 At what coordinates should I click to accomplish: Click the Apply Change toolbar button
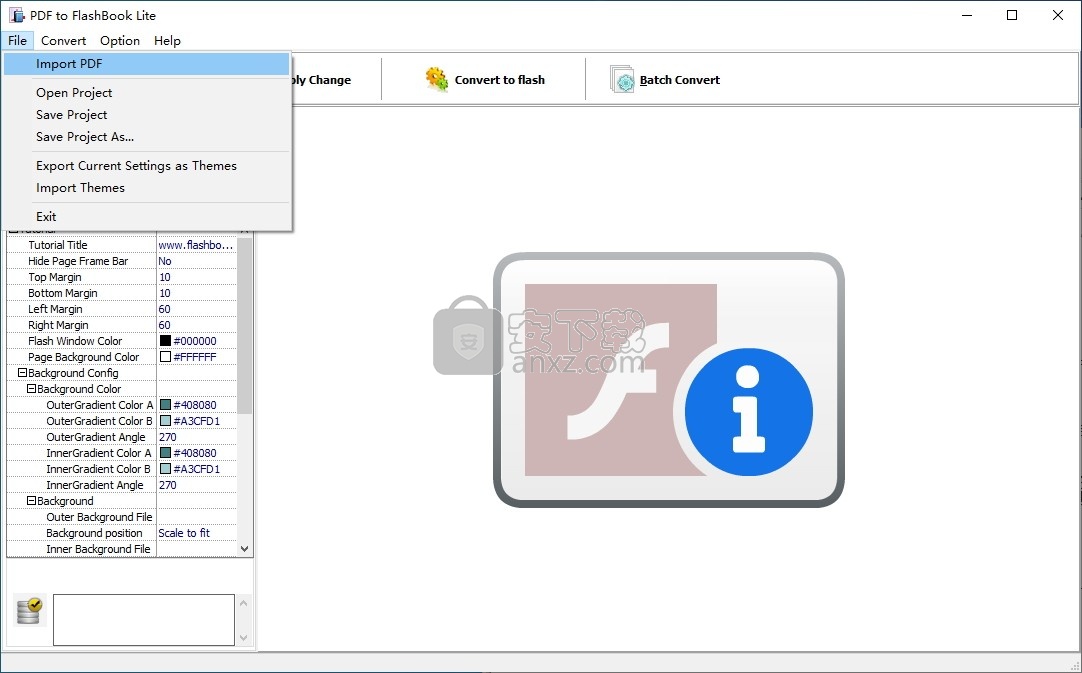pyautogui.click(x=322, y=80)
